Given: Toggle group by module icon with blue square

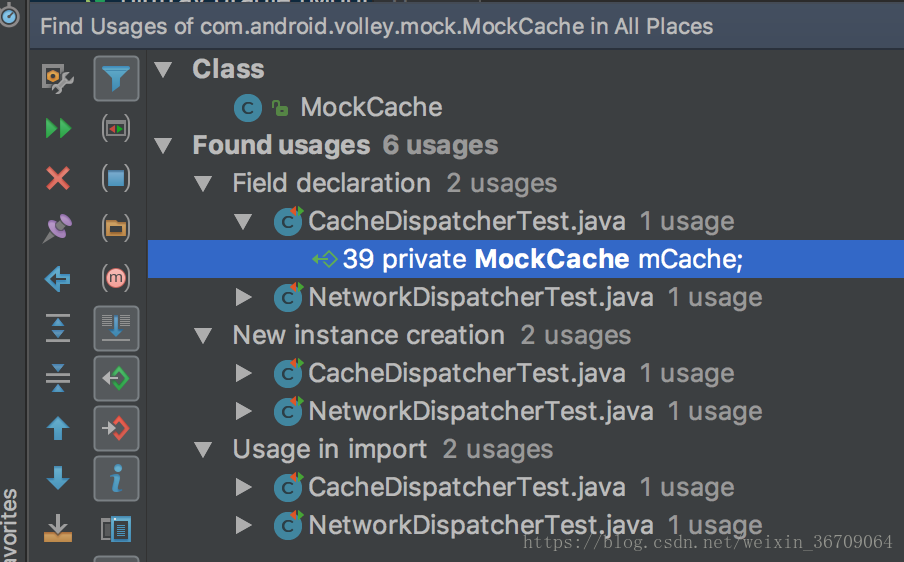Looking at the screenshot, I should click(116, 178).
